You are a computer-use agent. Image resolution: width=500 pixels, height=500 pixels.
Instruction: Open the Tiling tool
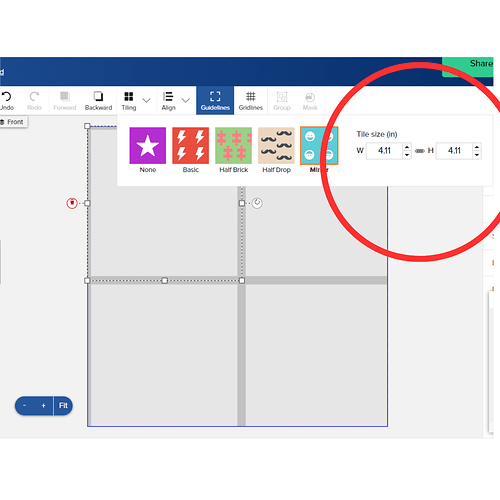129,101
